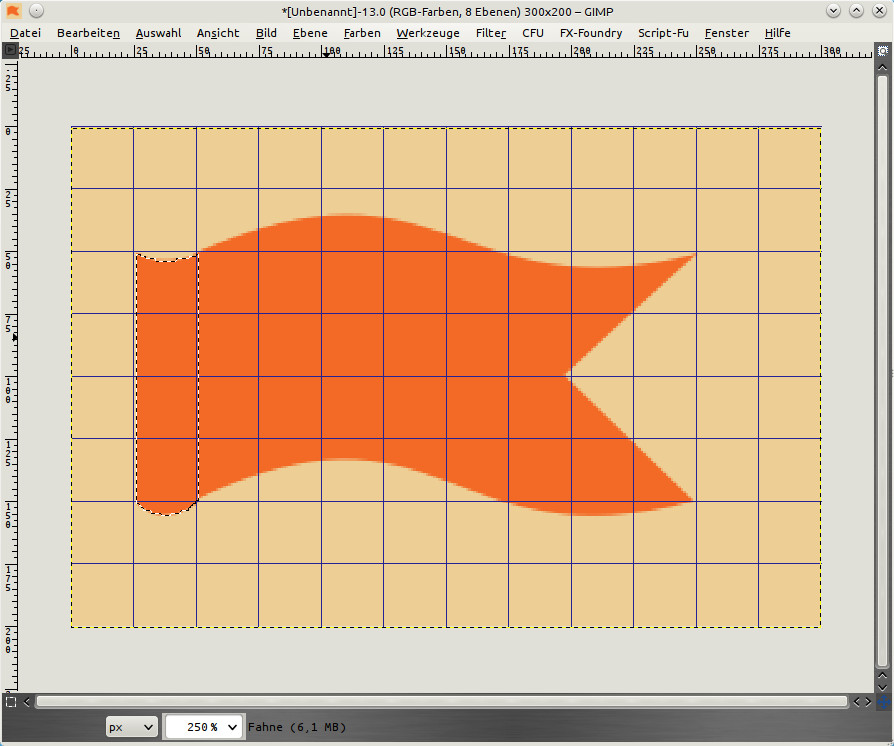Click the round pin button in title bar
Image resolution: width=894 pixels, height=746 pixels.
pyautogui.click(x=36, y=11)
